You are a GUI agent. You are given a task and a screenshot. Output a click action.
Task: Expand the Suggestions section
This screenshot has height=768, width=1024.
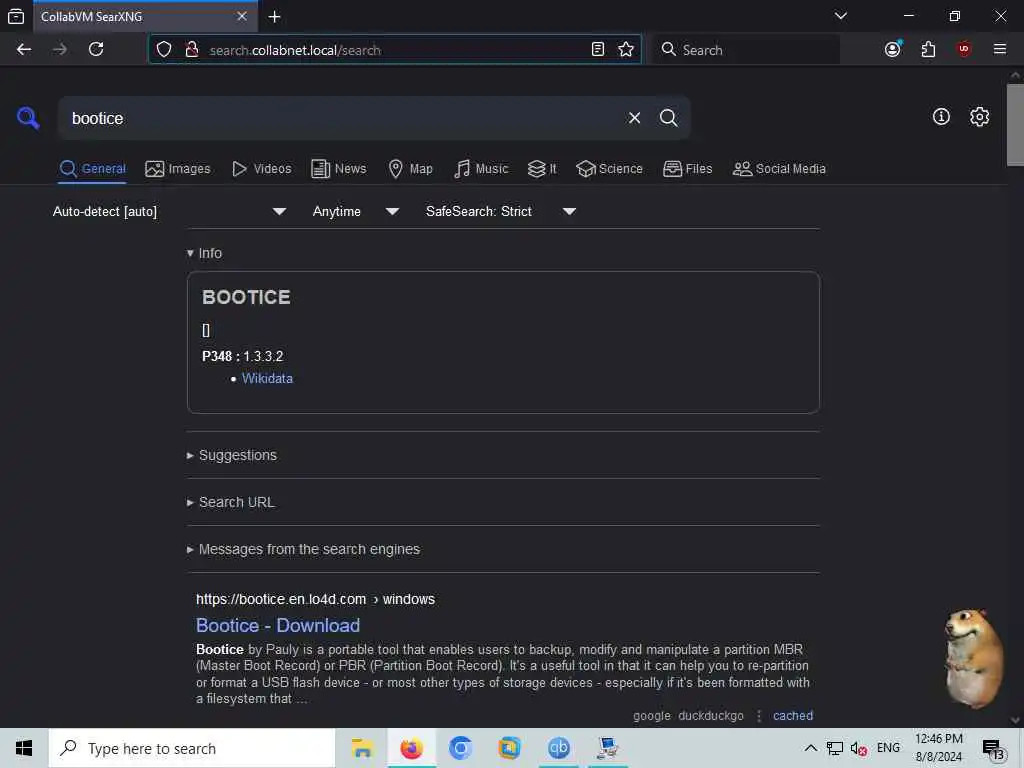click(232, 456)
